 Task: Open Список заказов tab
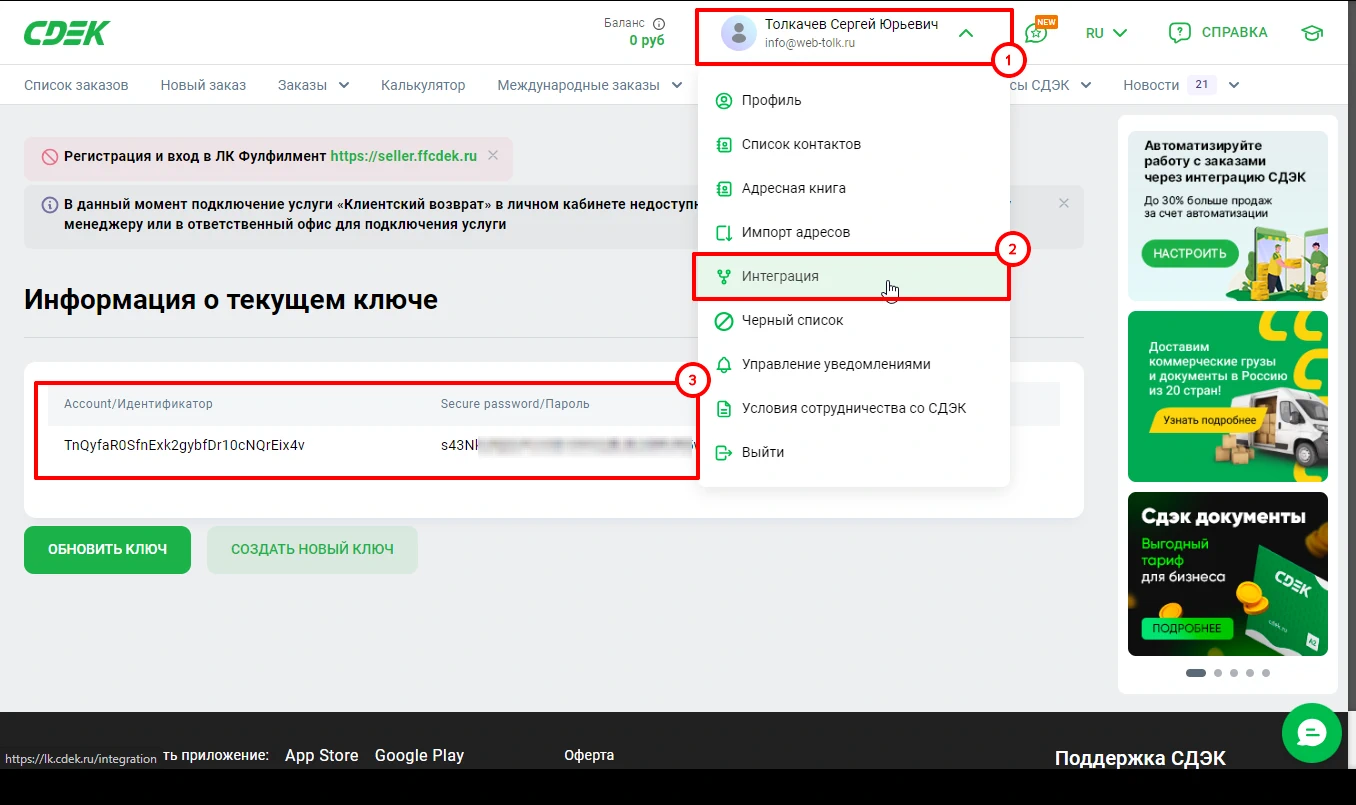click(76, 85)
